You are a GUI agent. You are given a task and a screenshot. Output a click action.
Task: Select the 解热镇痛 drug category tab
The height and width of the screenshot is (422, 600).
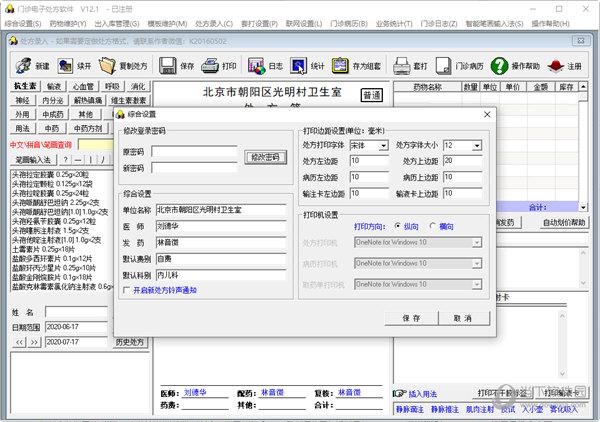pos(88,101)
